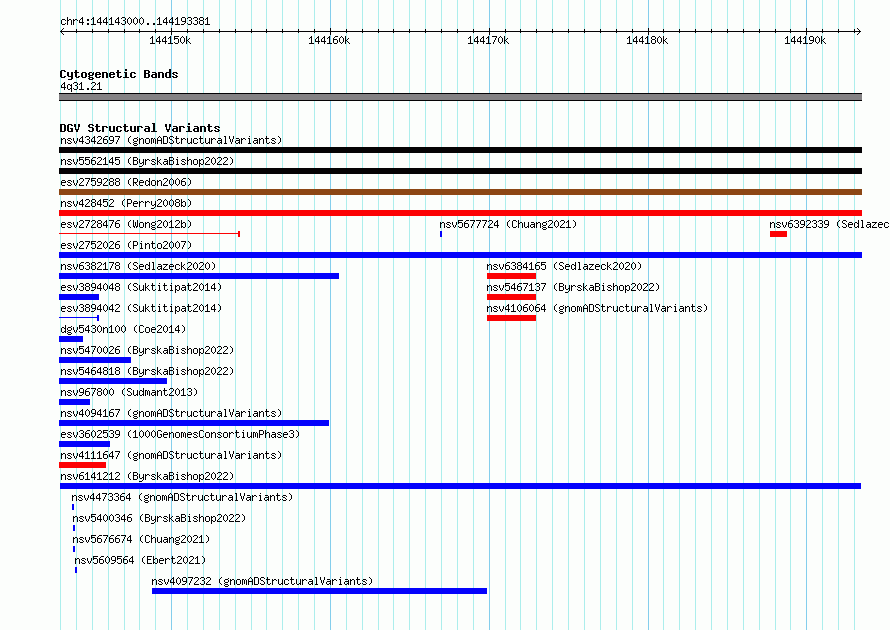Open esv2752026 Pinto2007 label
Screen dimensions: 890x630
pos(126,245)
